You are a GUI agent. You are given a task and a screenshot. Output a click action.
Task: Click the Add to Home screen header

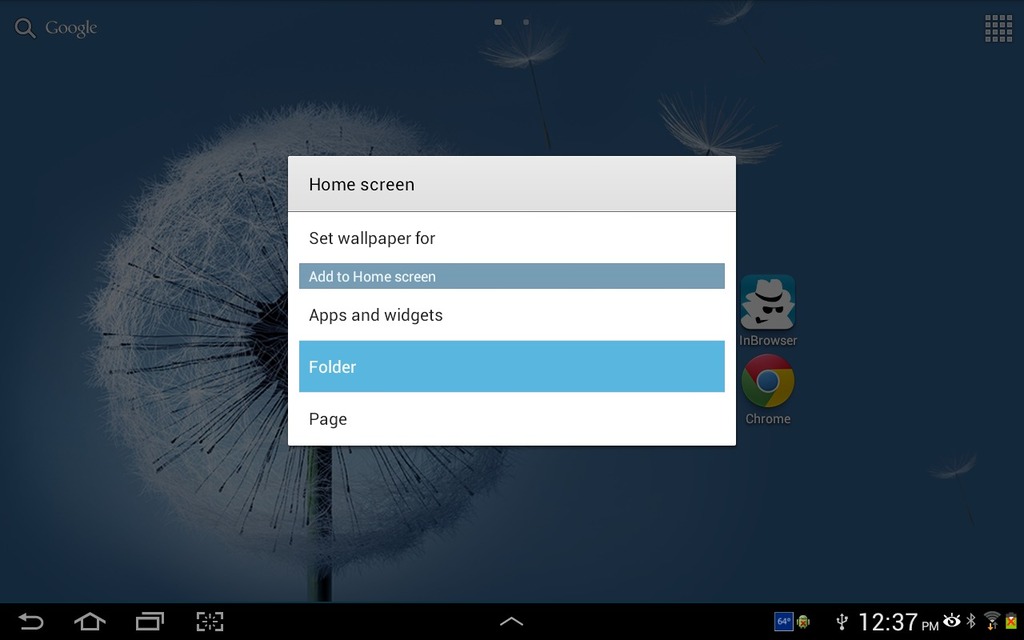click(511, 276)
